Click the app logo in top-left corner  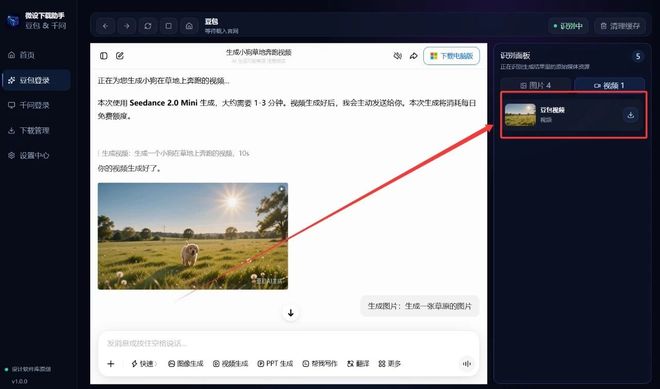[x=13, y=20]
